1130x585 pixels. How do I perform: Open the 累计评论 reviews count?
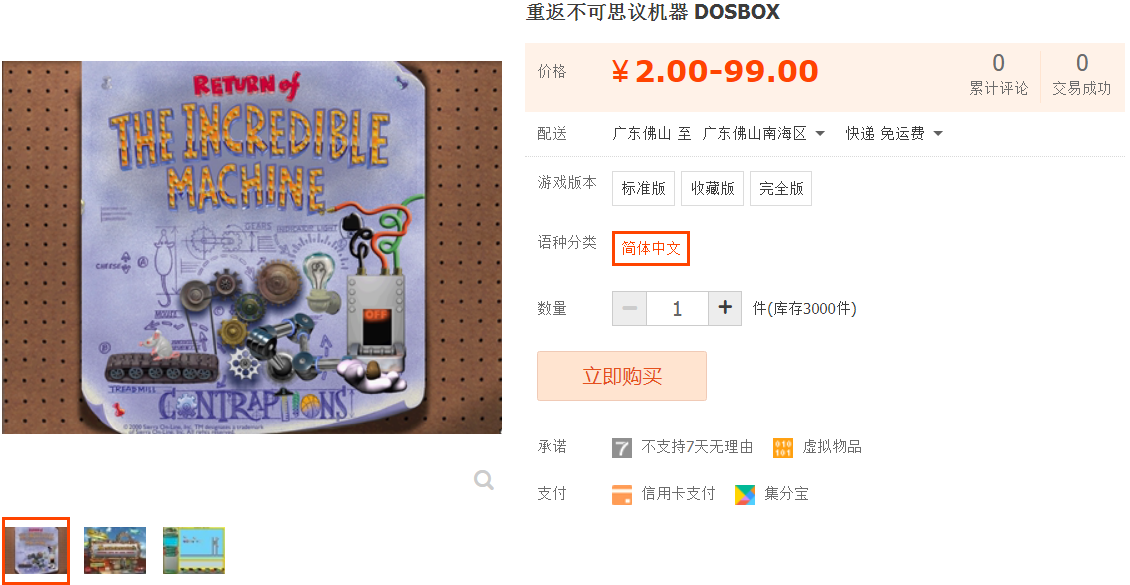(x=998, y=74)
